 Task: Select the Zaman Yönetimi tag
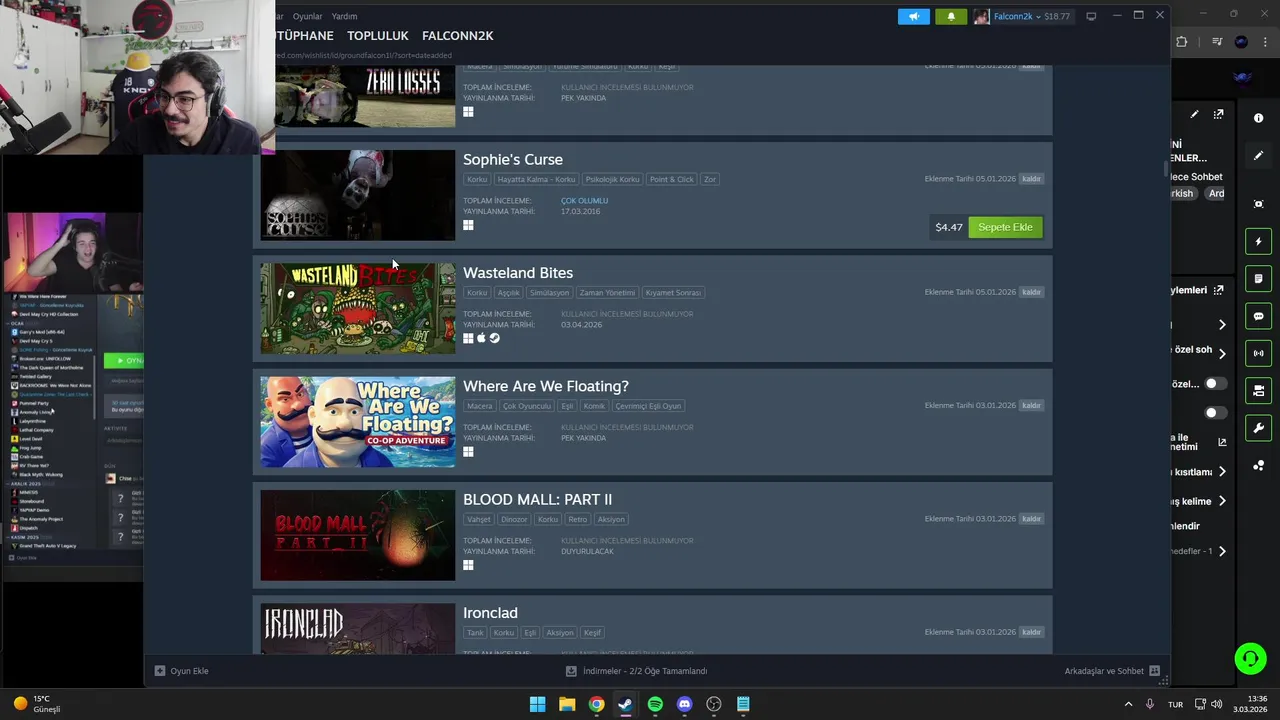(607, 292)
